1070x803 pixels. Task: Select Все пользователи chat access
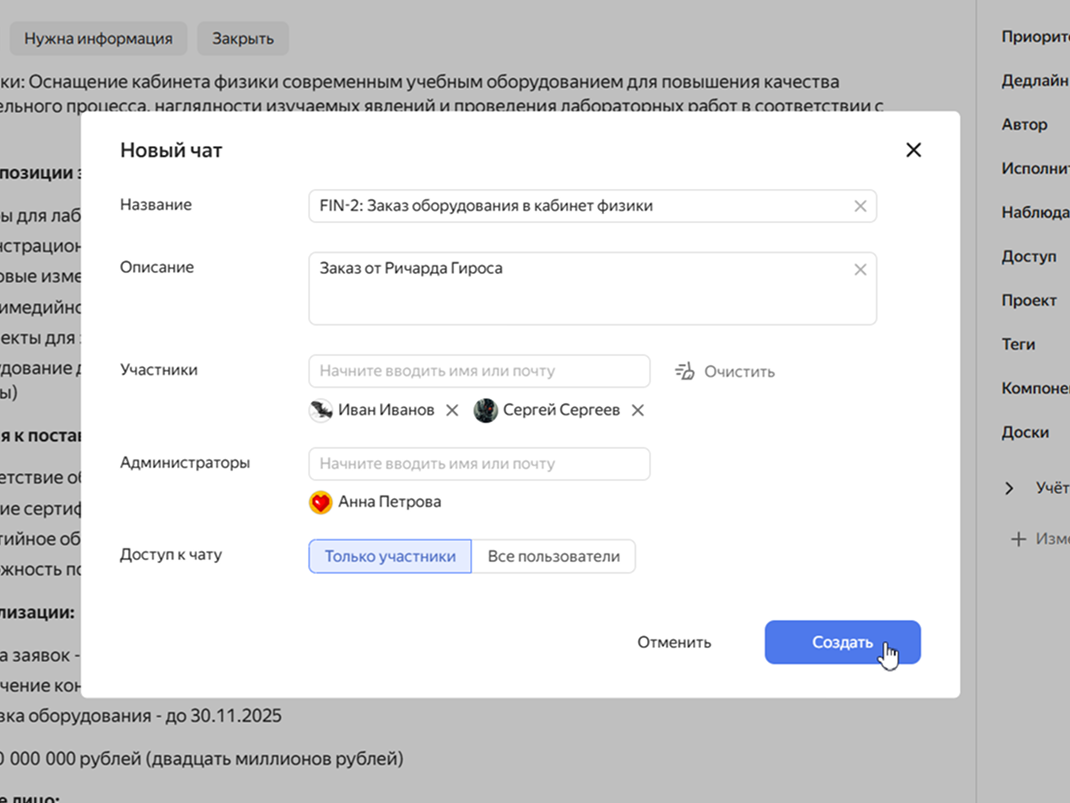[x=553, y=557]
